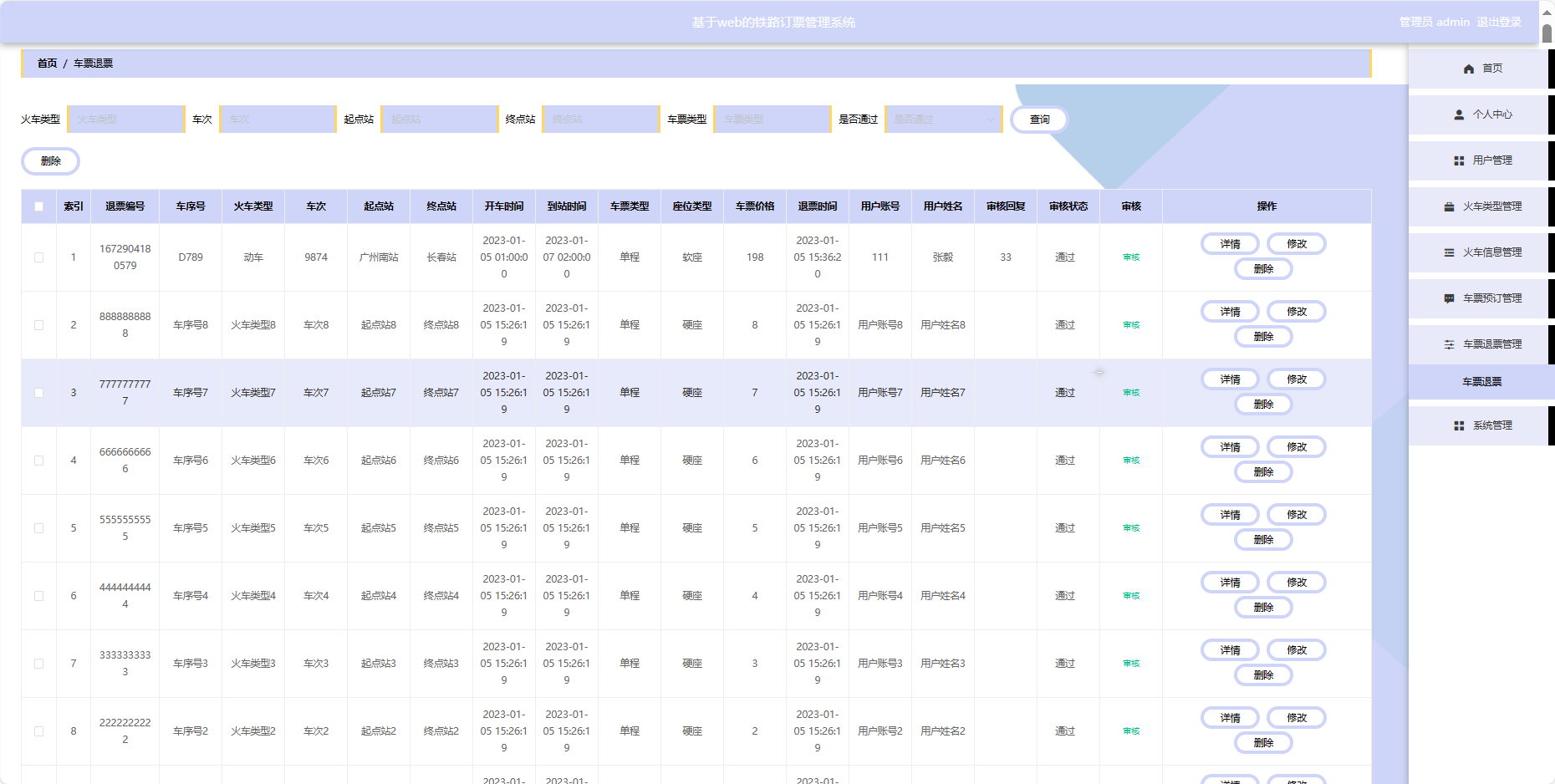The image size is (1555, 784).
Task: Click the grid icon beside 用户管理
Action: [x=1459, y=160]
